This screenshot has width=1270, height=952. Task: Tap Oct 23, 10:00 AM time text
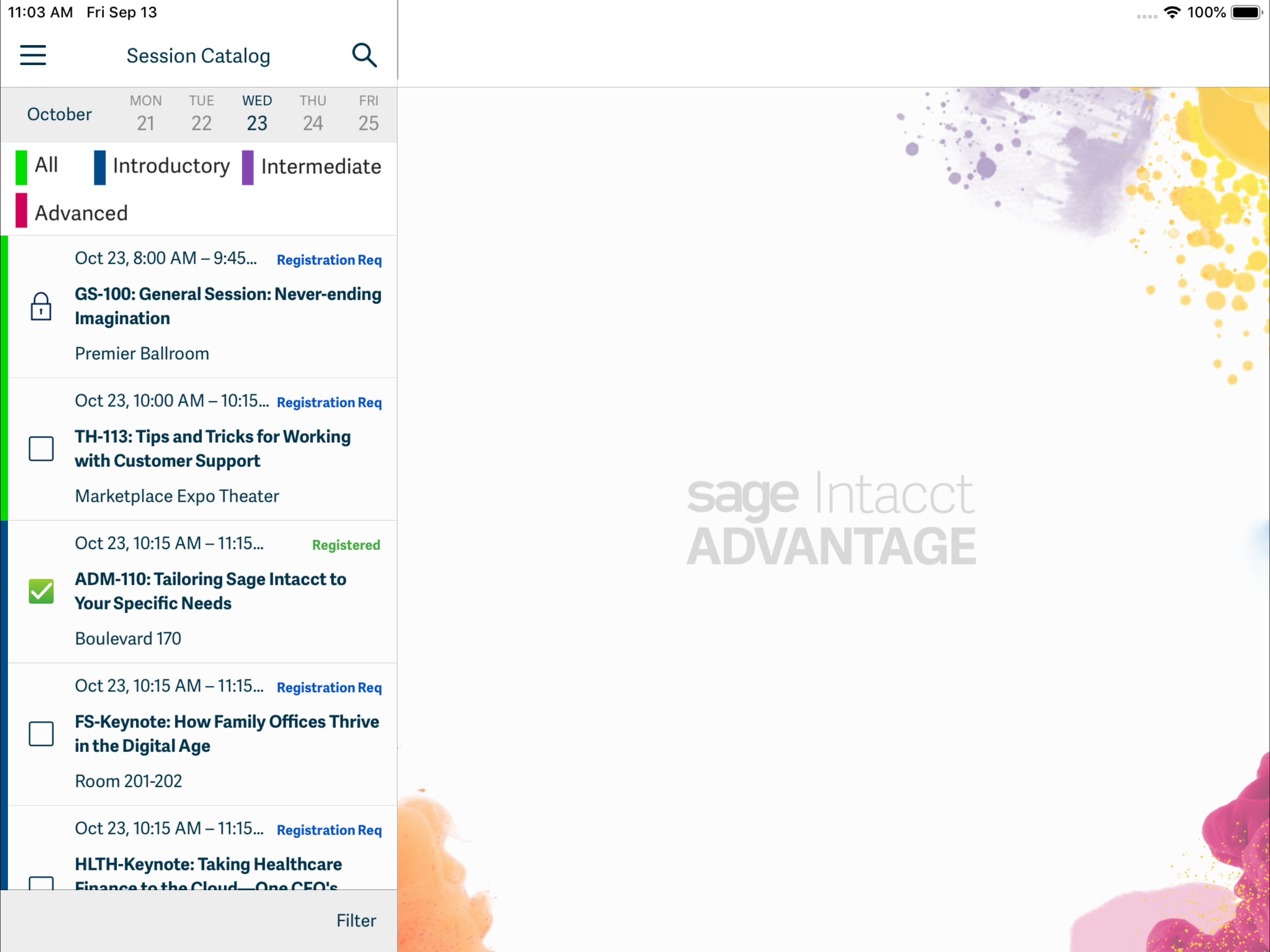pyautogui.click(x=172, y=400)
